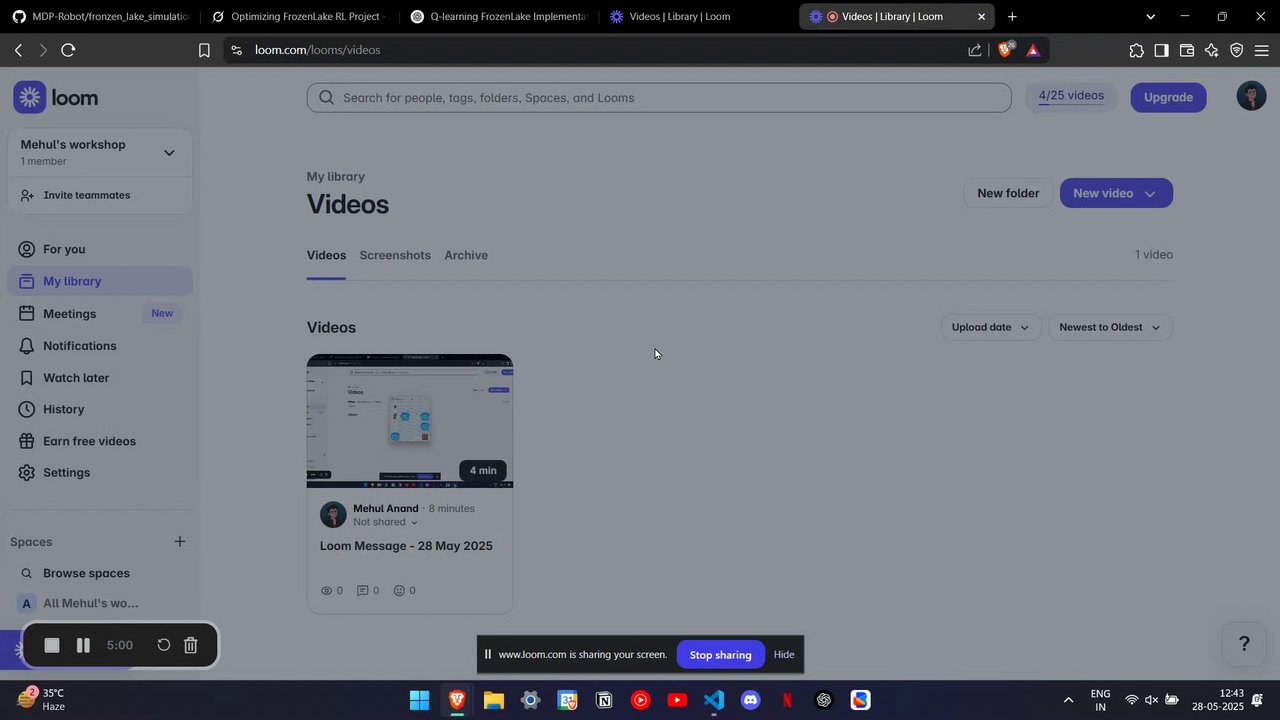Open Windows Start menu
Image resolution: width=1280 pixels, height=720 pixels.
(419, 700)
